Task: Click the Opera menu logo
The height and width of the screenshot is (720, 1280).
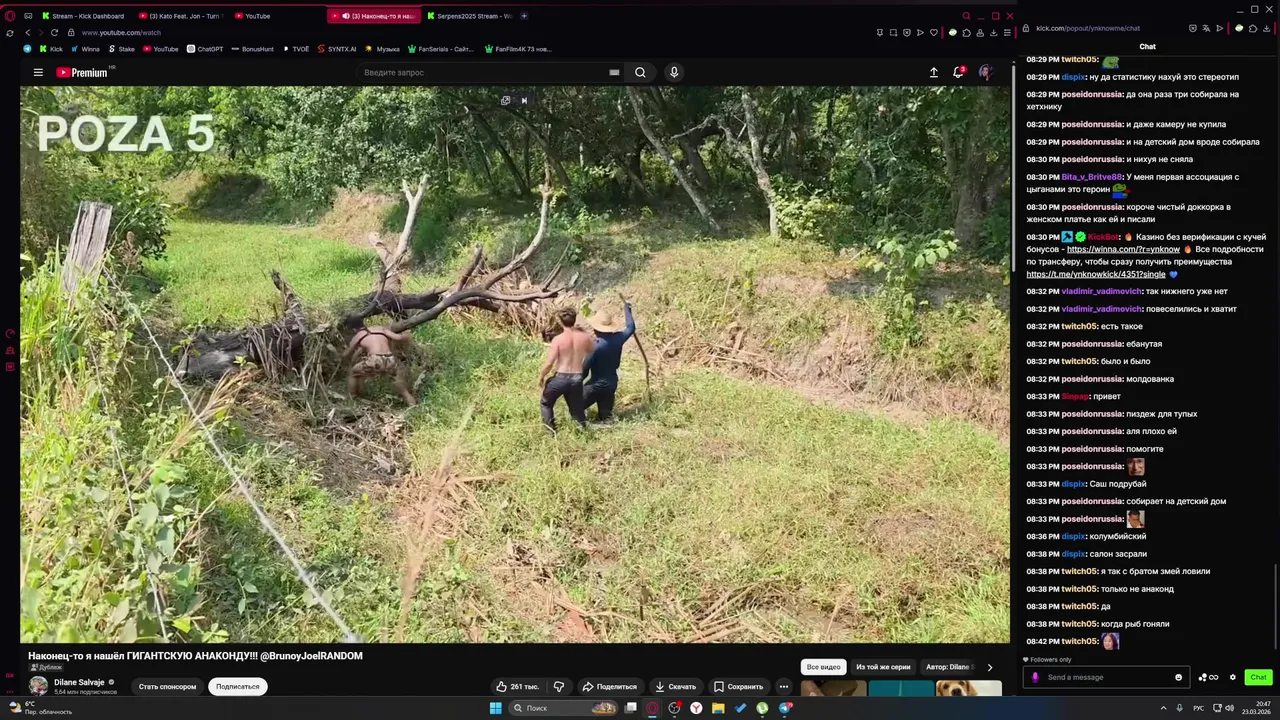Action: point(10,15)
